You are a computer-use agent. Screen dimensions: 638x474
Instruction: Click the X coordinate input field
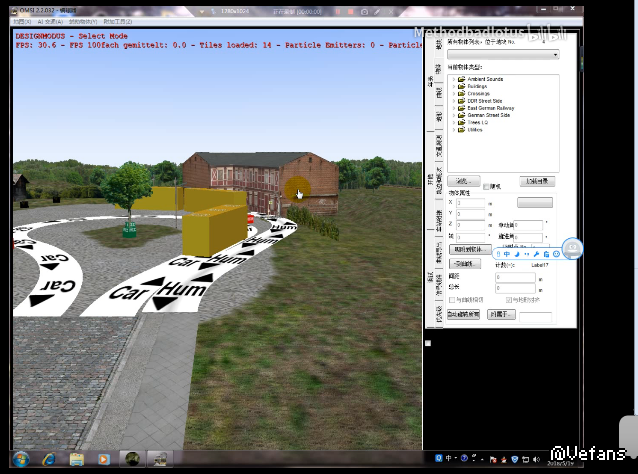click(x=470, y=202)
